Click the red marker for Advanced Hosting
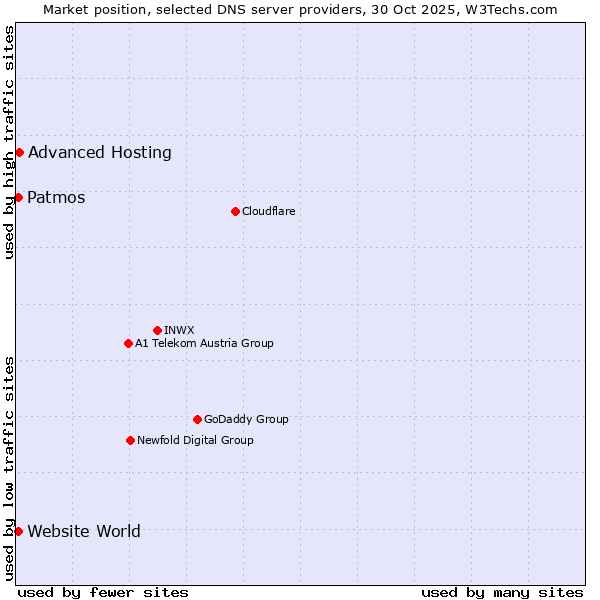Image resolution: width=600 pixels, height=600 pixels. point(19,152)
